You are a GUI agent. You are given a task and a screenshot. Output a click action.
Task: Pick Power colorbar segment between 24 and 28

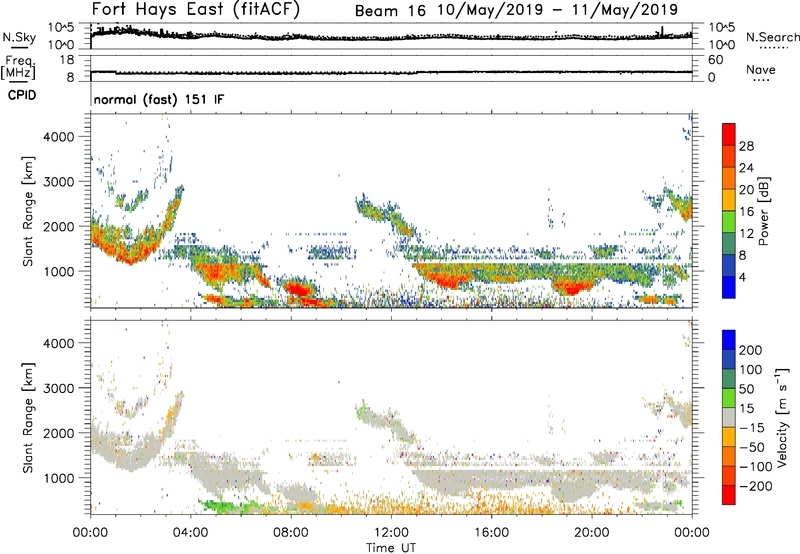(729, 157)
